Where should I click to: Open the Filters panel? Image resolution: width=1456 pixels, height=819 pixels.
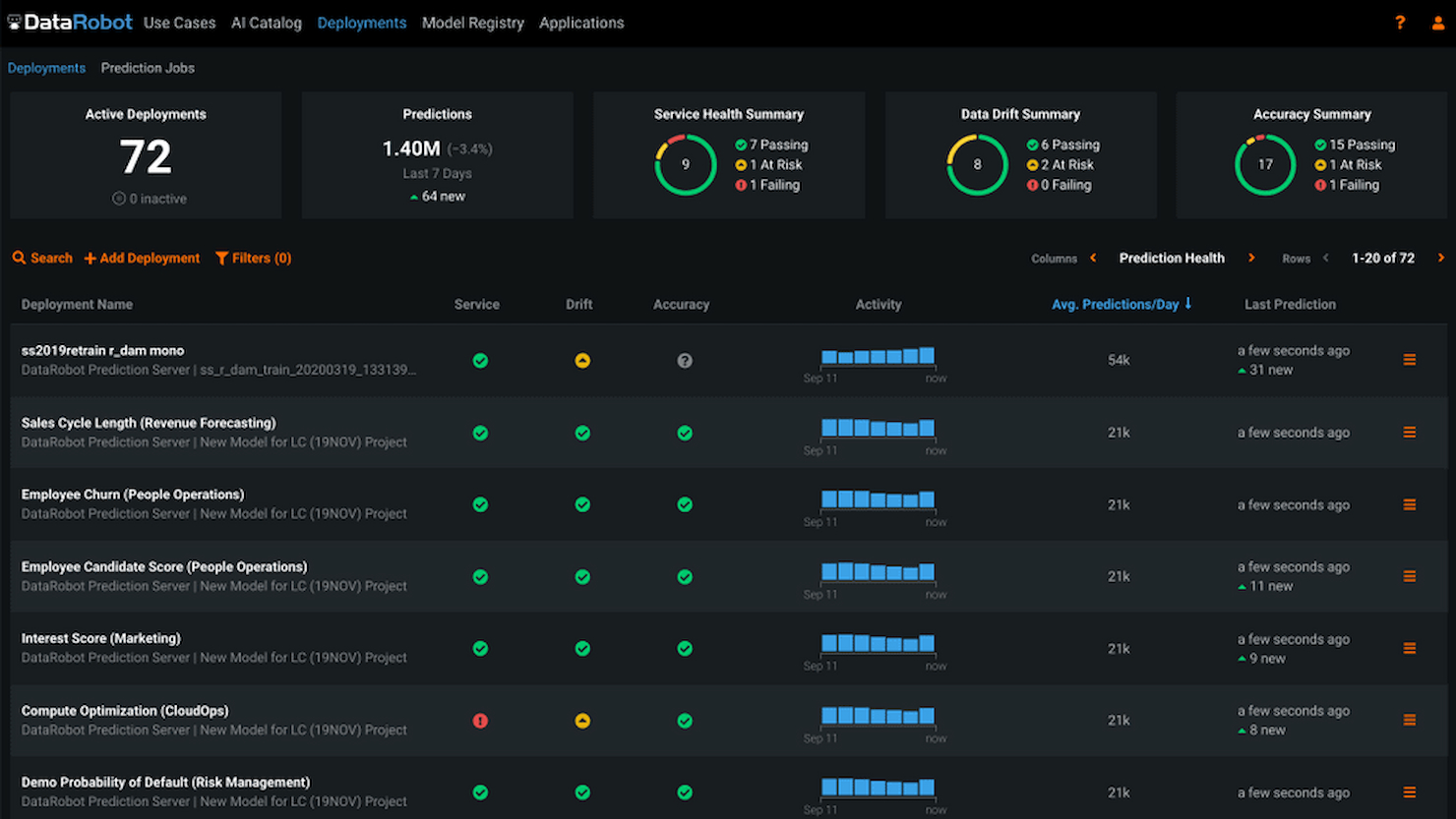click(x=253, y=258)
